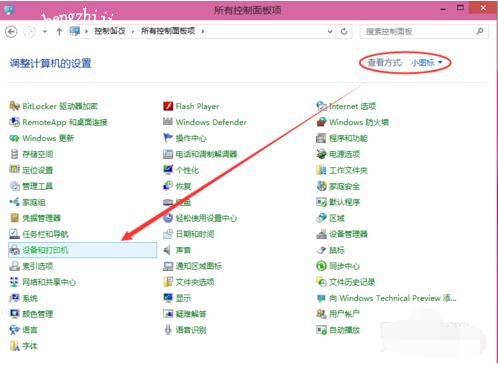Open 任务栏和导航 icon
The image size is (498, 365).
click(14, 234)
